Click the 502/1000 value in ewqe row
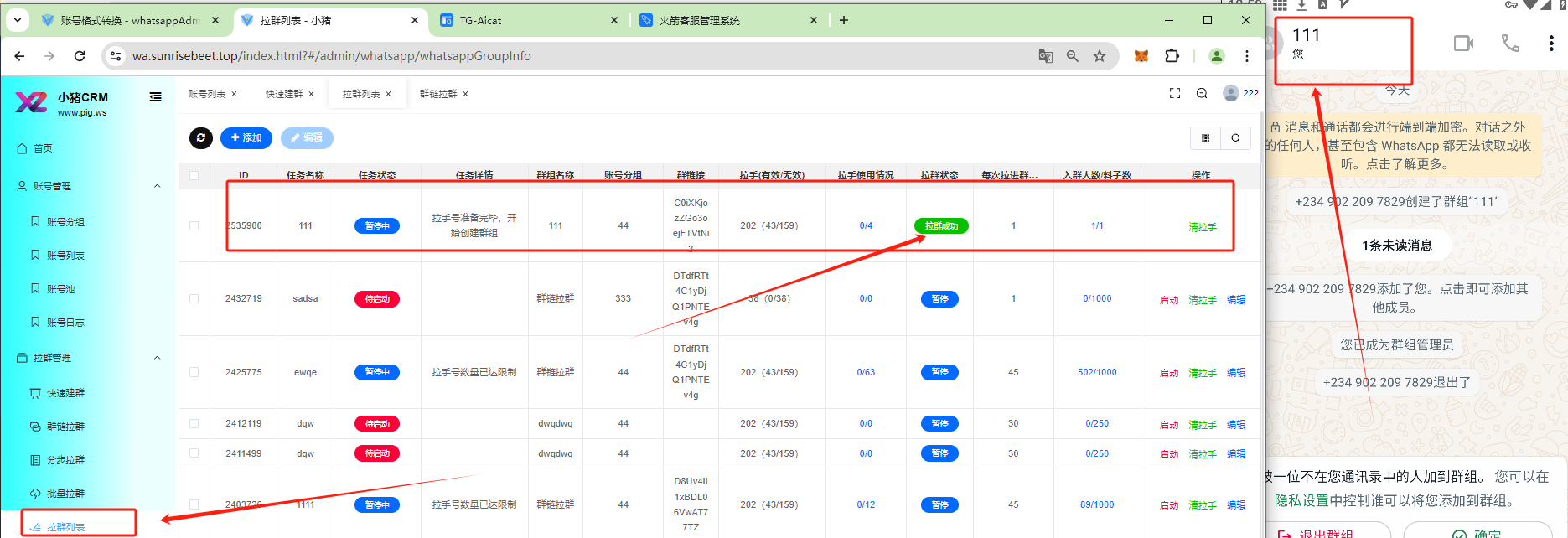Screen dimensions: 1568x538 [1097, 372]
